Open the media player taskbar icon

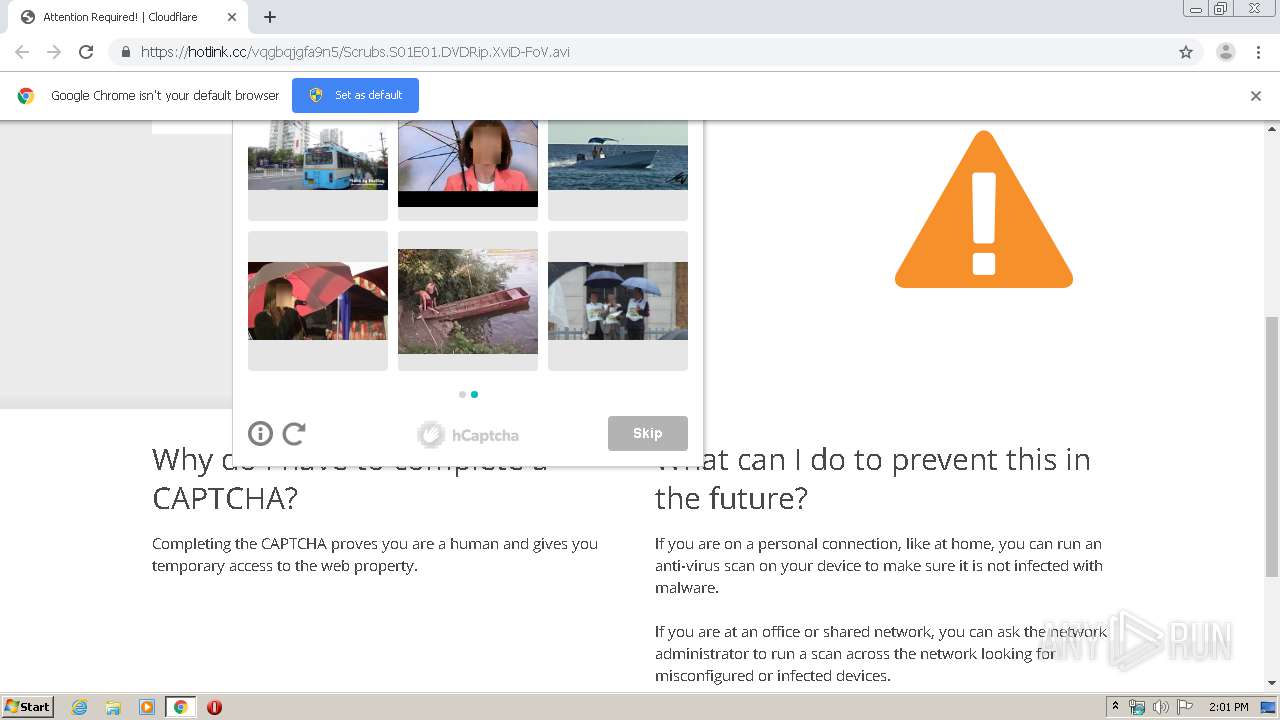click(x=146, y=707)
